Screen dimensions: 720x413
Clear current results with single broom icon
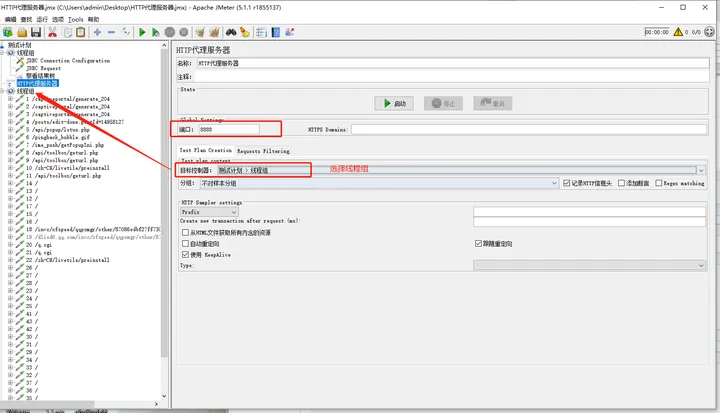coord(200,32)
